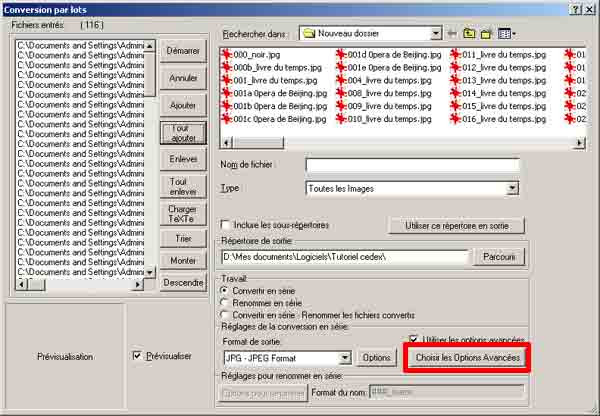Screen dimensions: 600x416
Task: Disable Utiliser les options avancées checkbox
Action: click(416, 340)
